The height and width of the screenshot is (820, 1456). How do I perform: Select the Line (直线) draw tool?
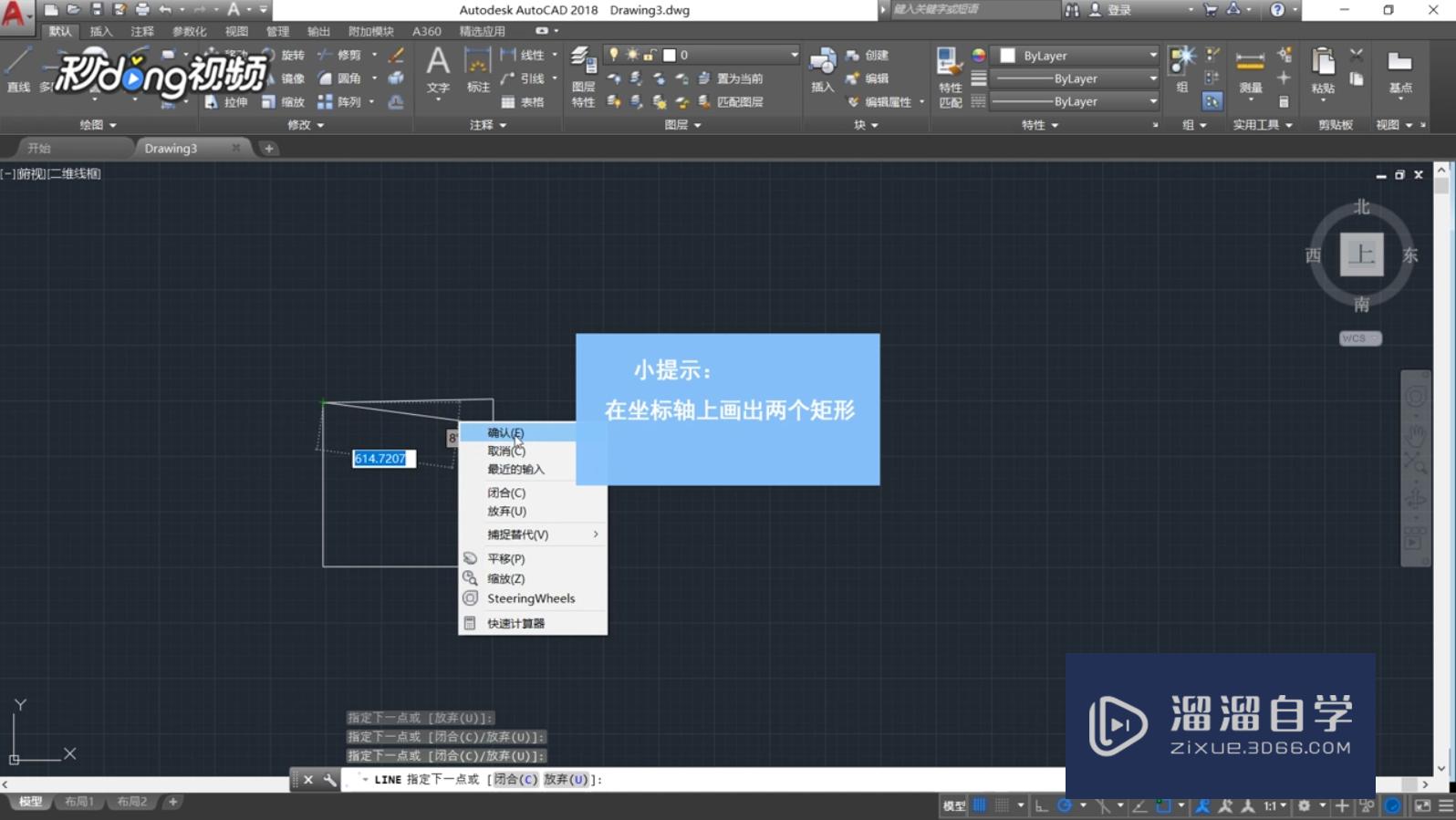click(x=17, y=70)
